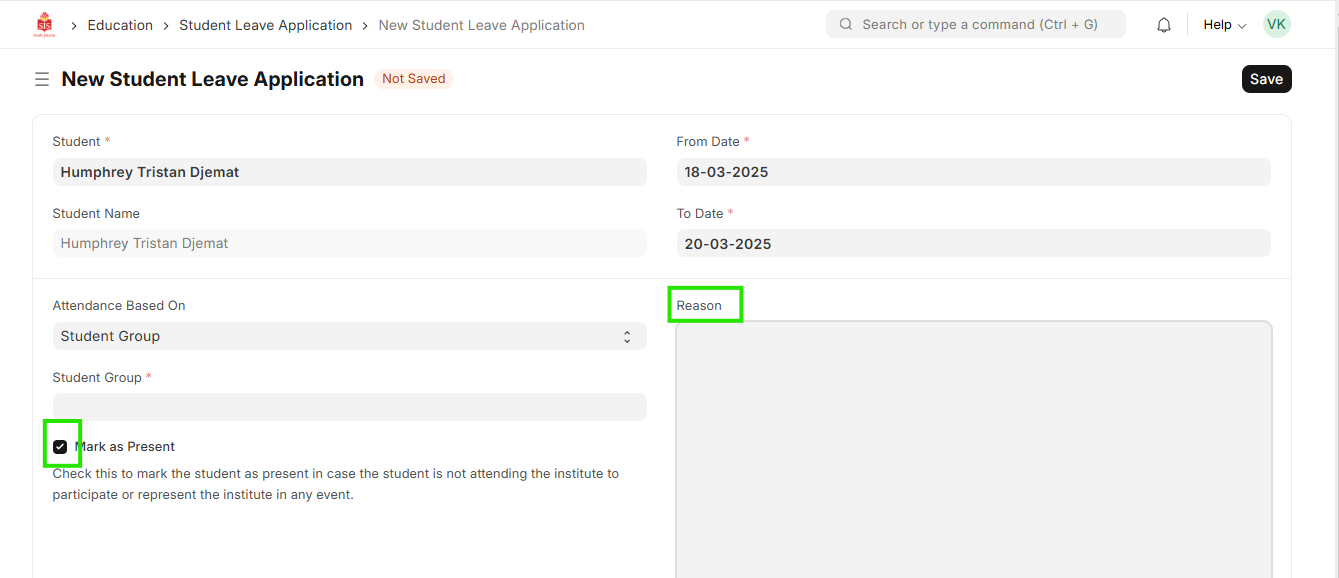This screenshot has height=578, width=1339.
Task: Uncheck the Mark as Present checkbox
Action: pyautogui.click(x=61, y=447)
